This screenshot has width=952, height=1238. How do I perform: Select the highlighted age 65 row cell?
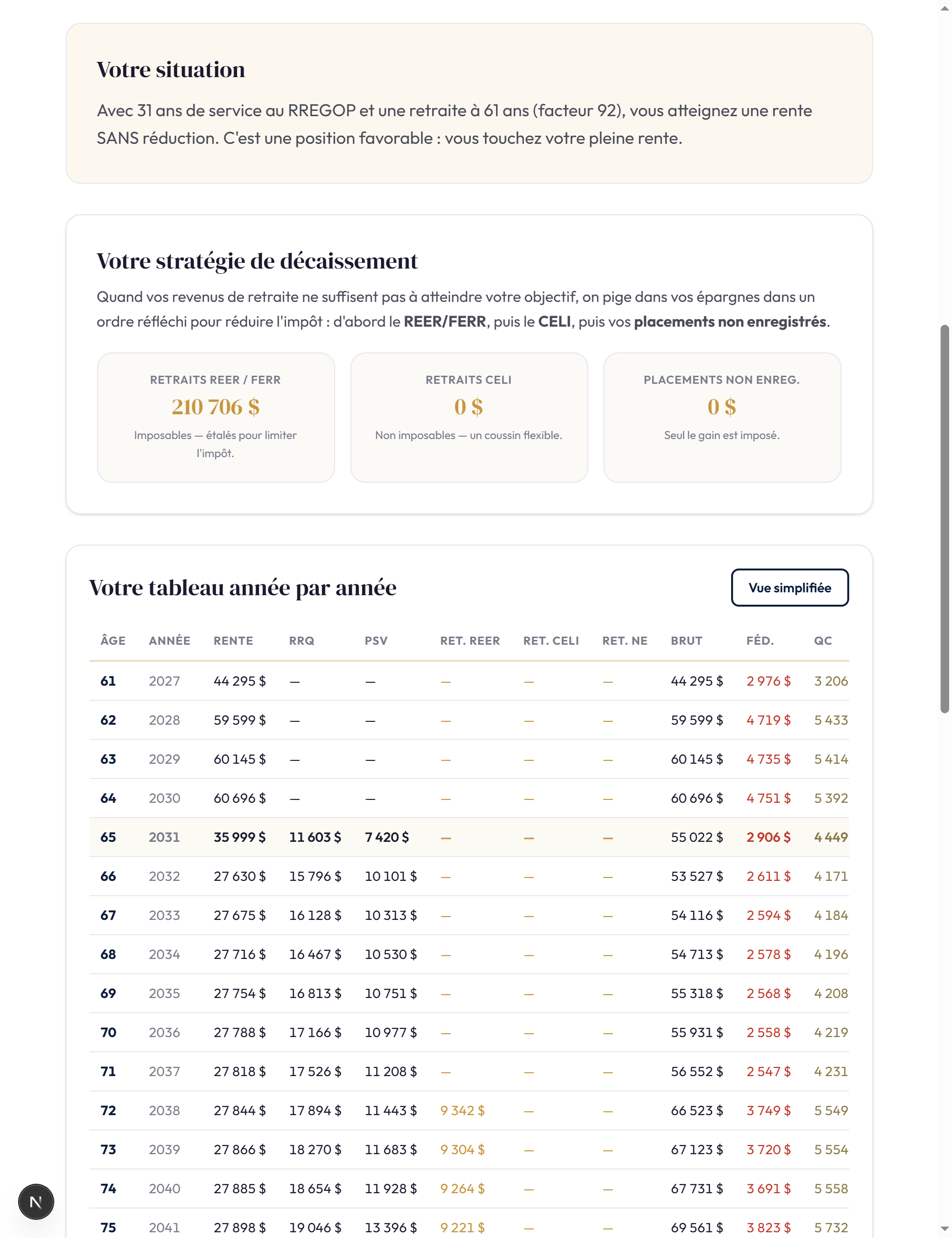(108, 837)
